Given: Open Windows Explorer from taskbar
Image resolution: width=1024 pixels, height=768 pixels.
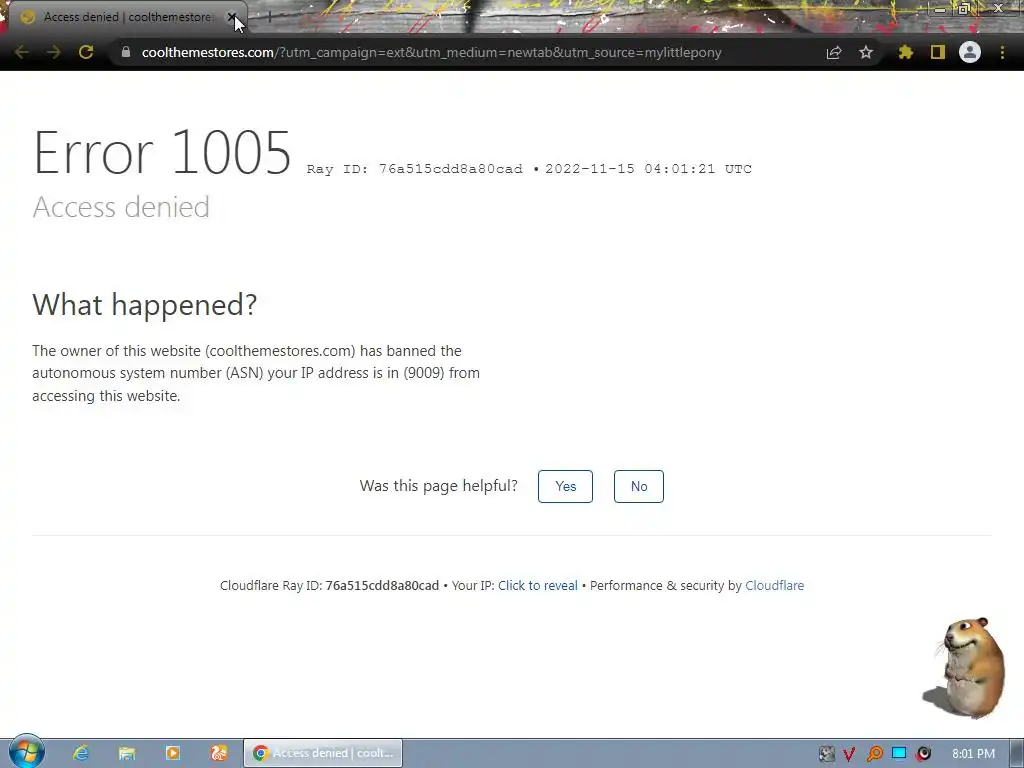Looking at the screenshot, I should click(x=127, y=753).
